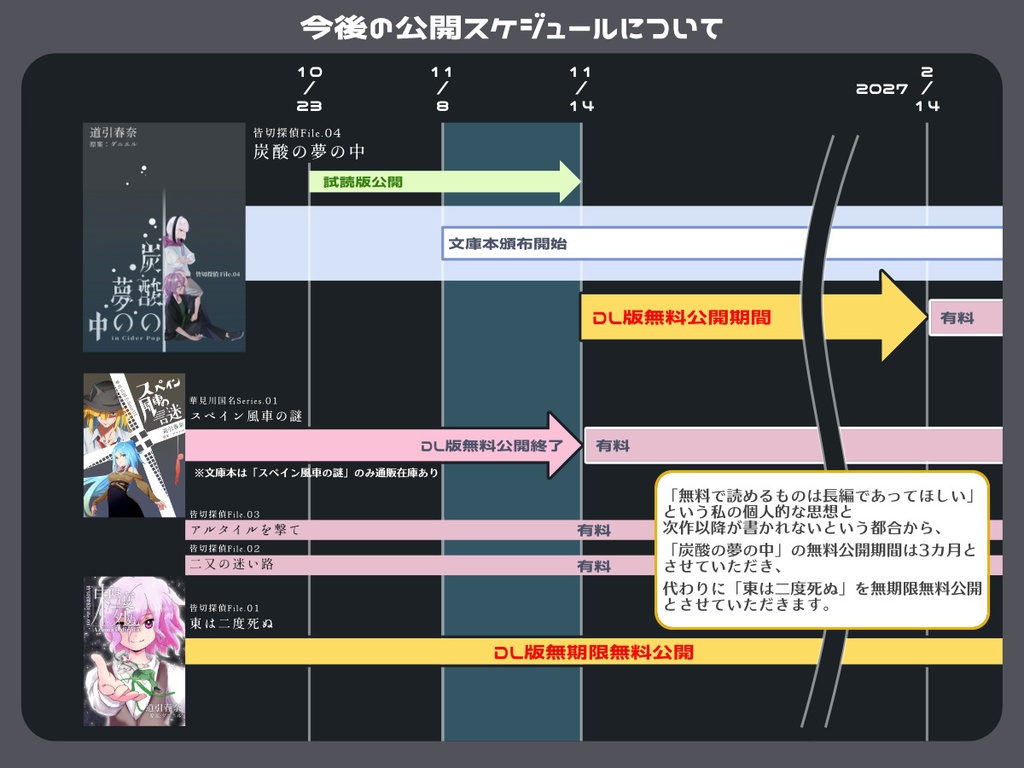Click the title 今後の公開スケジュールについて
This screenshot has width=1024, height=768.
tap(511, 28)
